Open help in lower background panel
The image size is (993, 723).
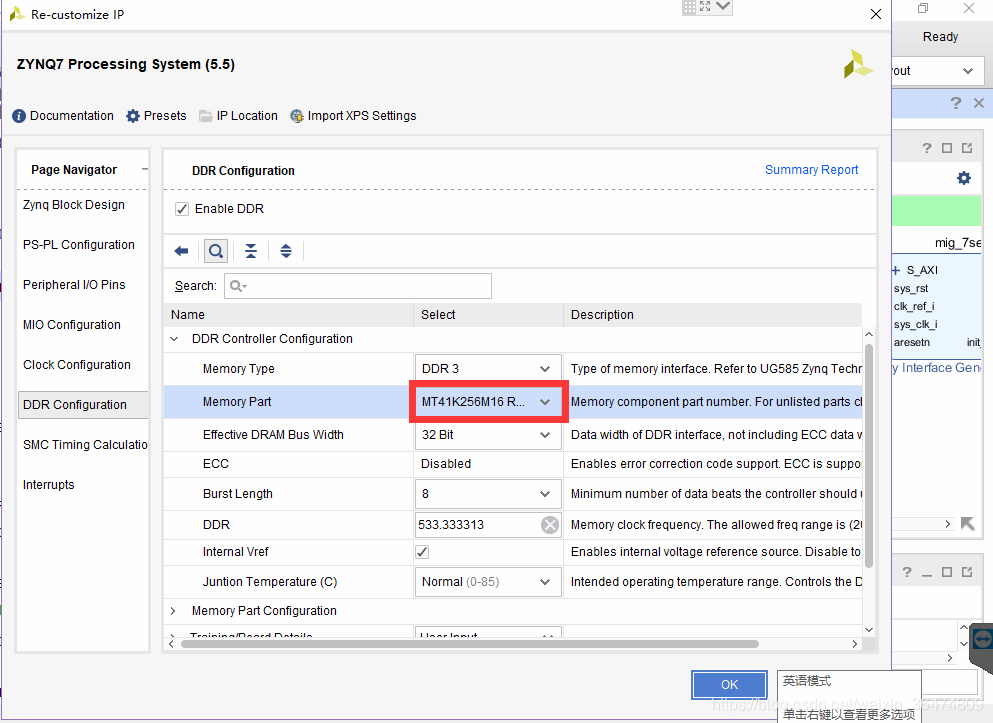click(907, 572)
